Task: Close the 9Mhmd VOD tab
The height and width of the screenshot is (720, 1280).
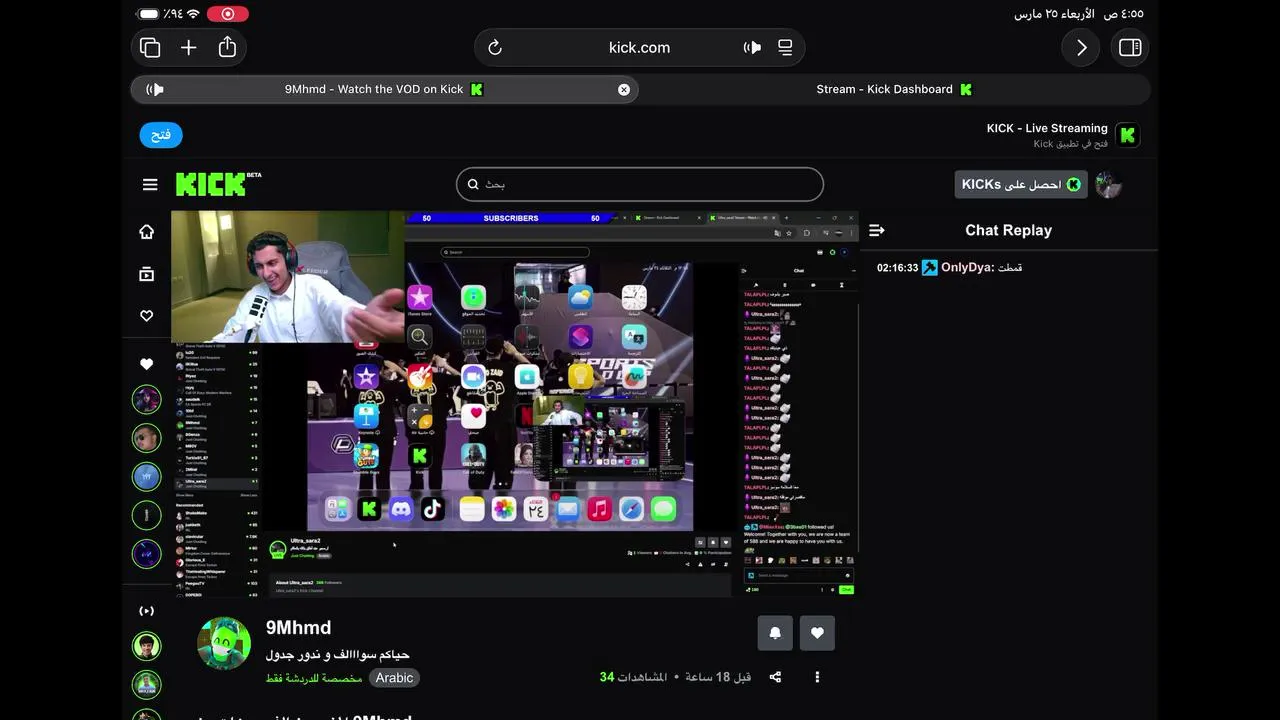Action: pos(624,89)
